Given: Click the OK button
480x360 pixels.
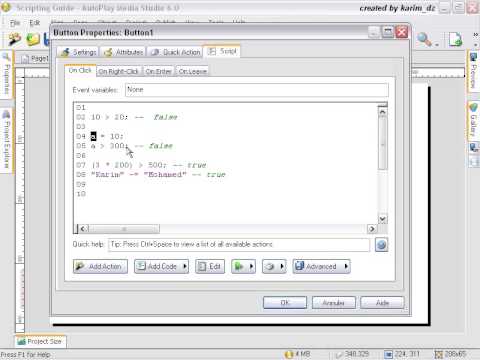Looking at the screenshot, I should 285,303.
